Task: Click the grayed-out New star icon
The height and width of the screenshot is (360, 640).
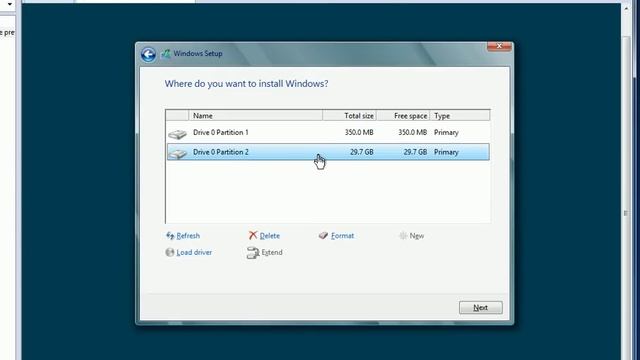Action: pyautogui.click(x=403, y=236)
